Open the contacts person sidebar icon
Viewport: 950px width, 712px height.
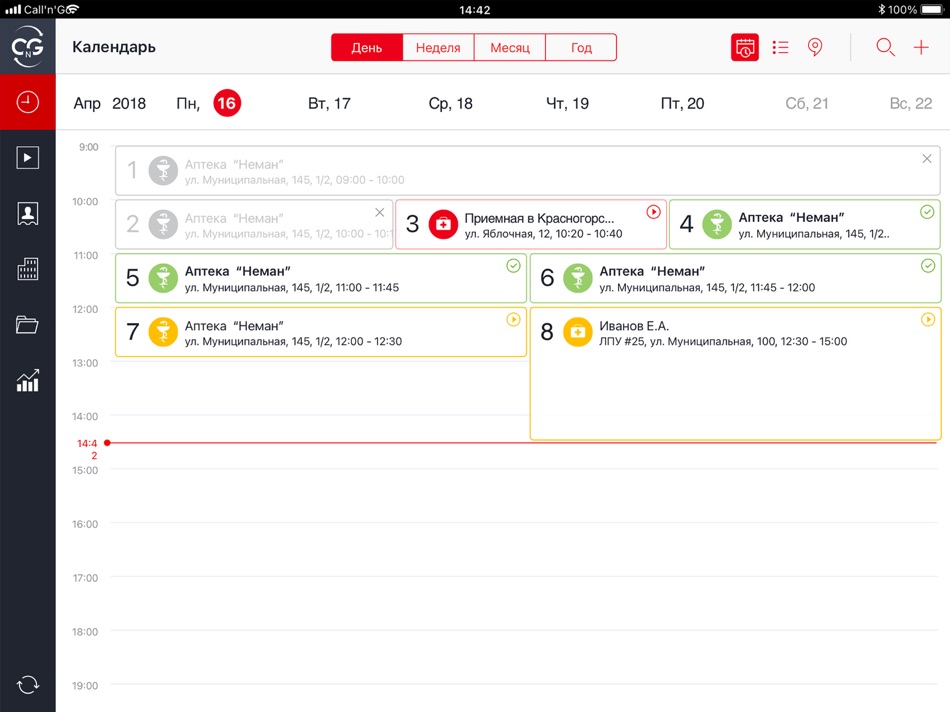point(27,213)
